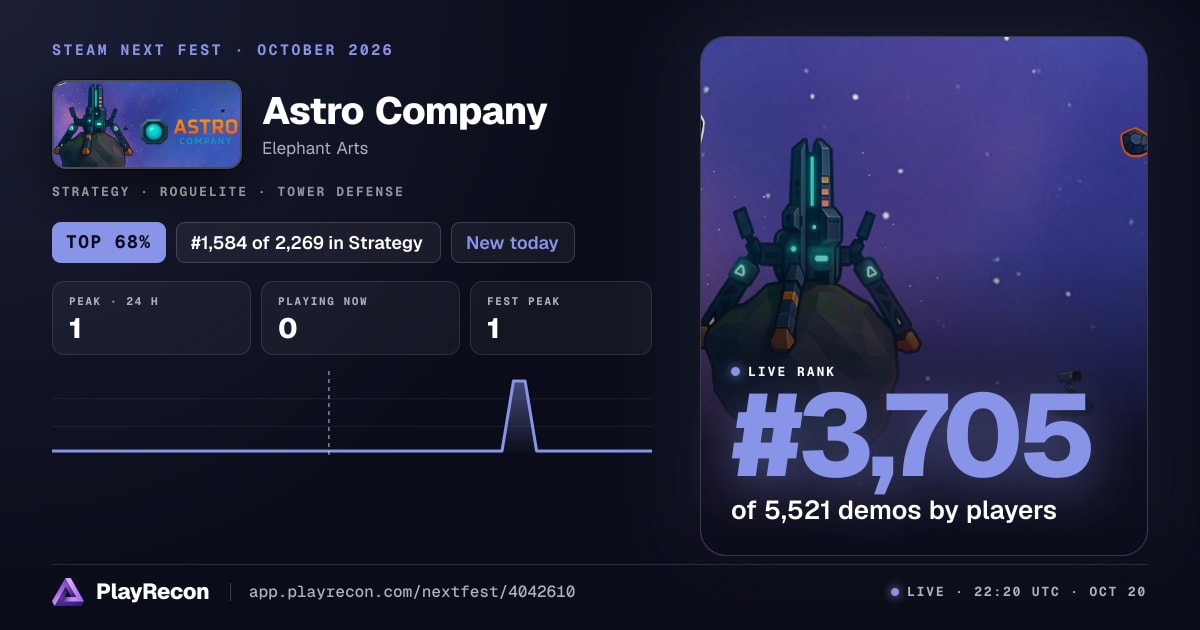1200x630 pixels.
Task: Click the 'of 5,521 demos by players' text
Action: 894,510
